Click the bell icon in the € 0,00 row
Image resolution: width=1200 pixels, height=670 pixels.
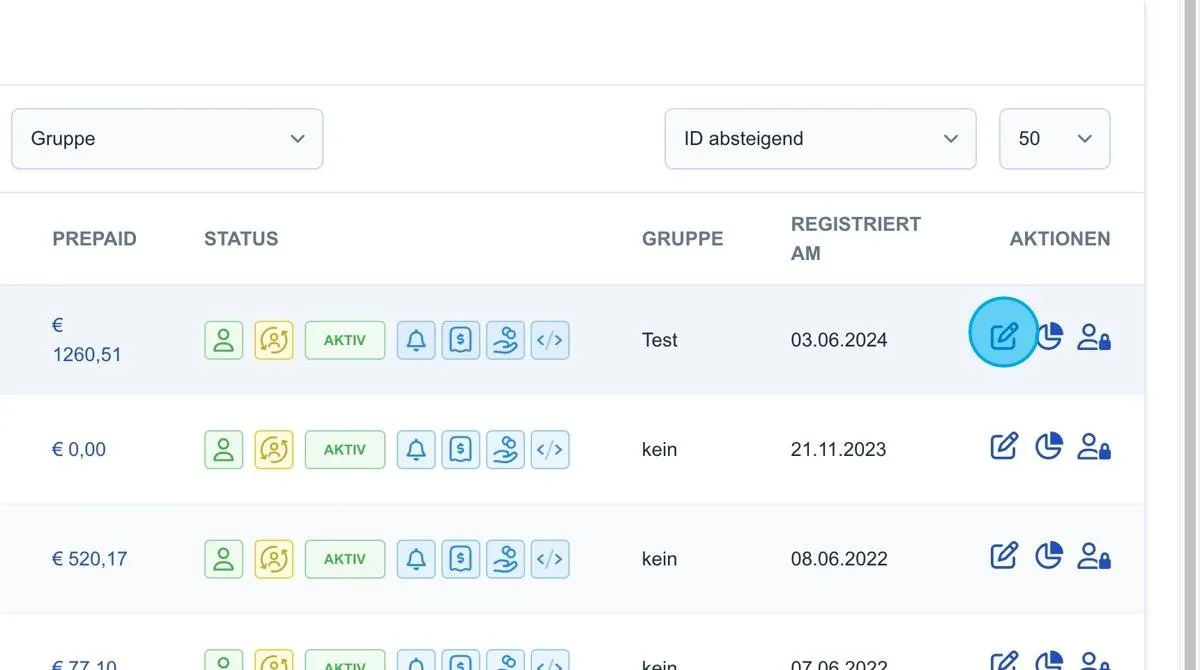coord(416,450)
